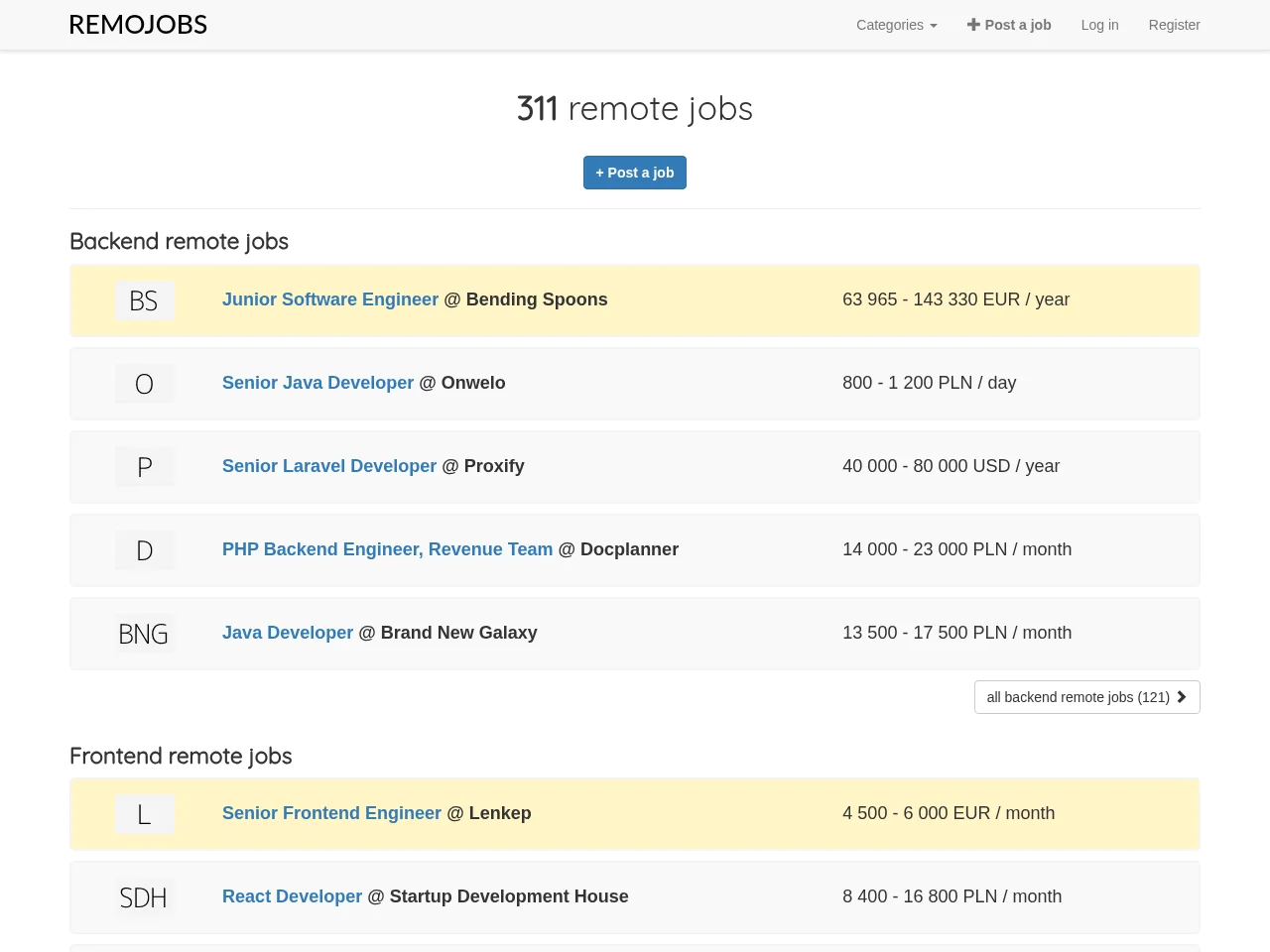1270x952 pixels.
Task: Click the salary 800 - 1 200 PLN / day
Action: [x=929, y=383]
